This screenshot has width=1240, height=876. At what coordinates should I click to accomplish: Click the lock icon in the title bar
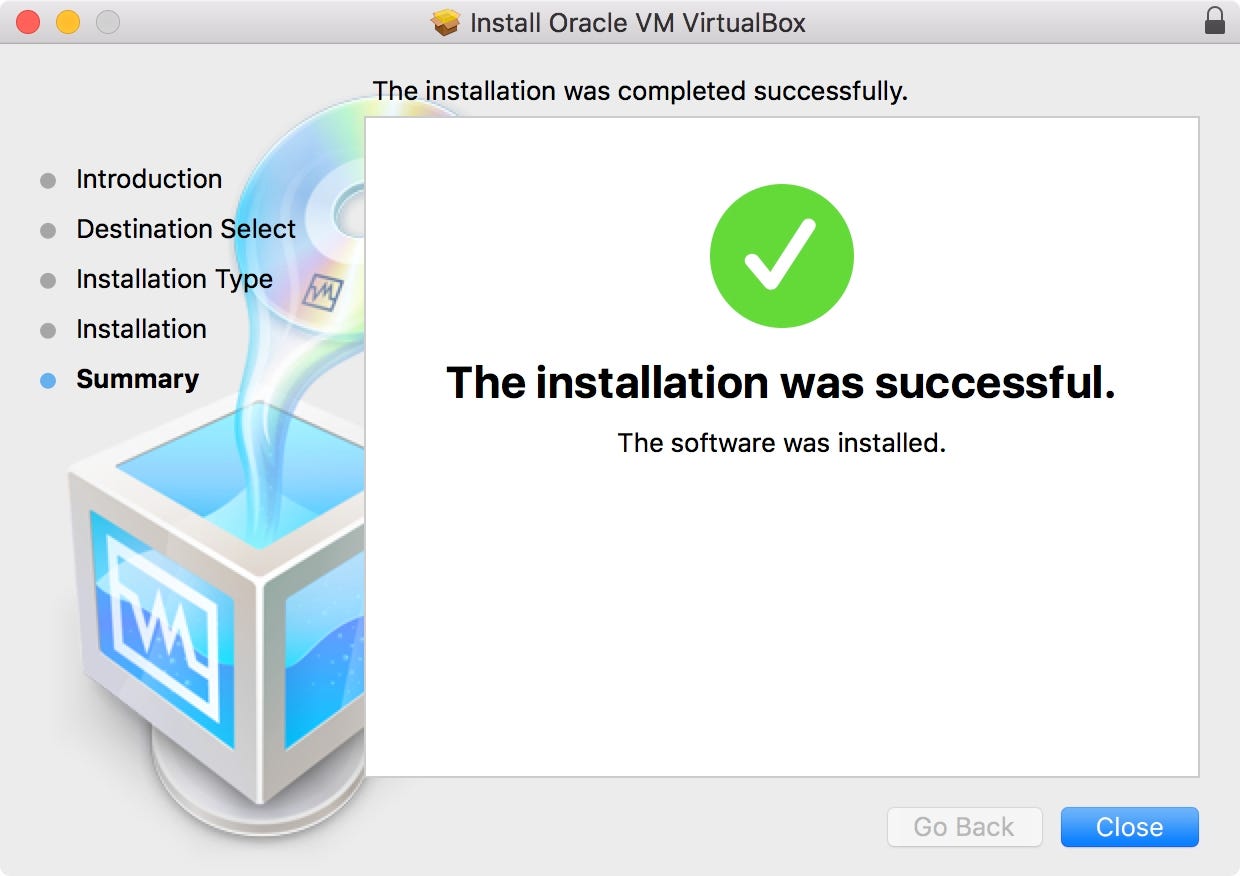coord(1215,22)
